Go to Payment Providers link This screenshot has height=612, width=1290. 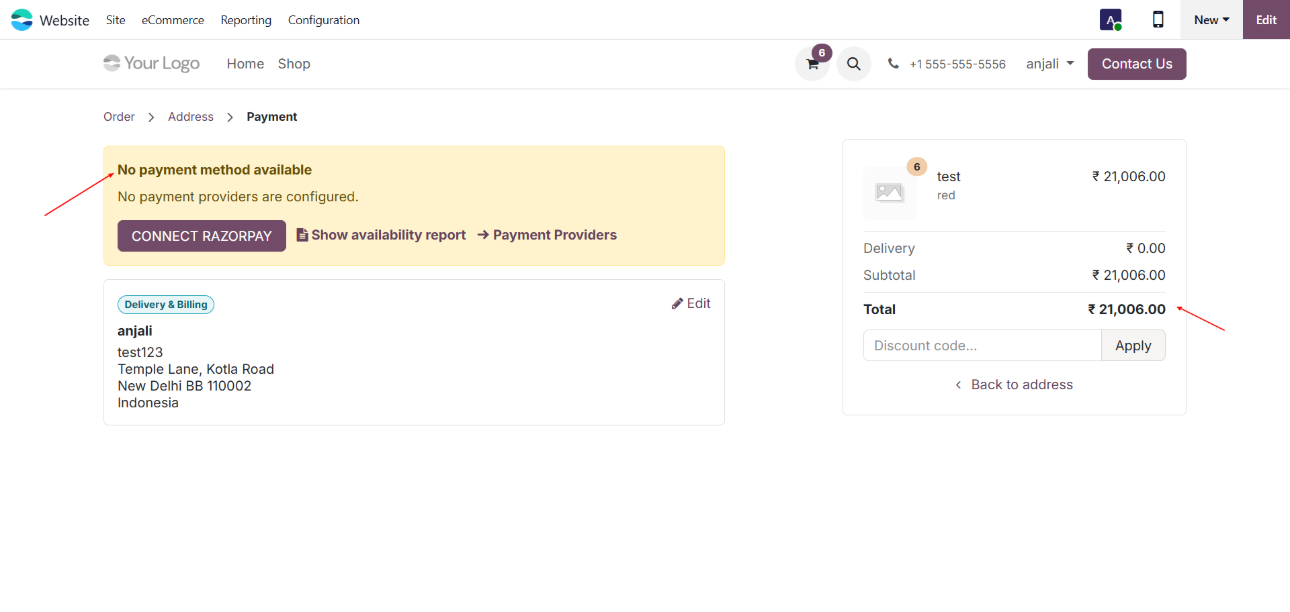547,235
